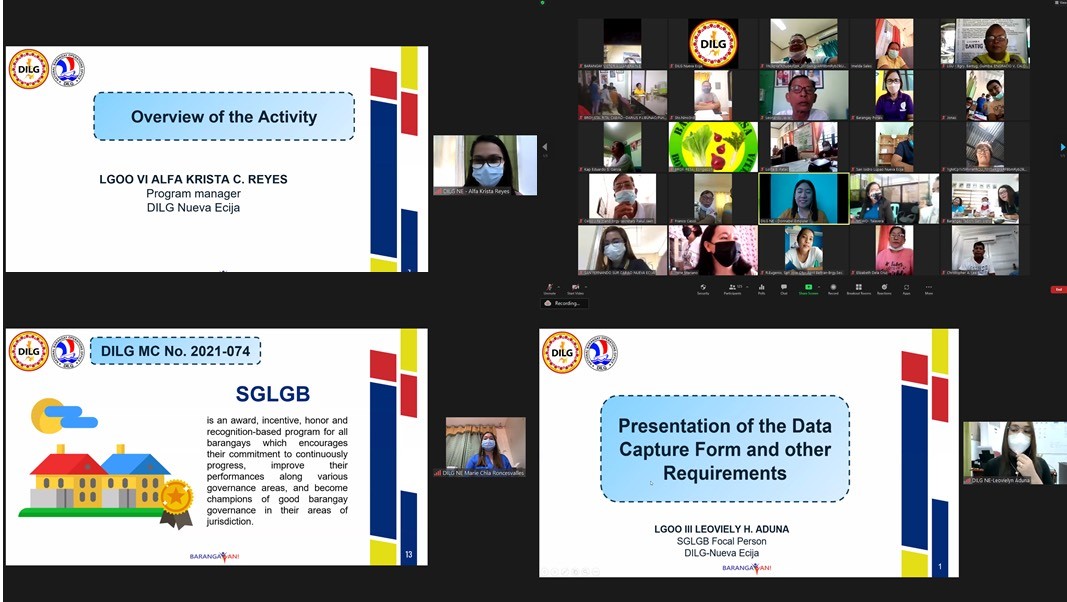
Task: Expand audio options arrow beside Unmute
Action: (558, 286)
